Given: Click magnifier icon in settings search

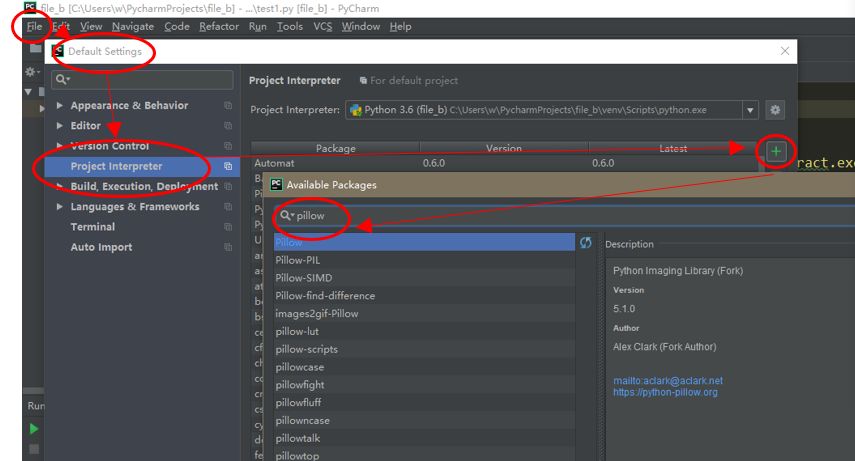Looking at the screenshot, I should click(62, 80).
